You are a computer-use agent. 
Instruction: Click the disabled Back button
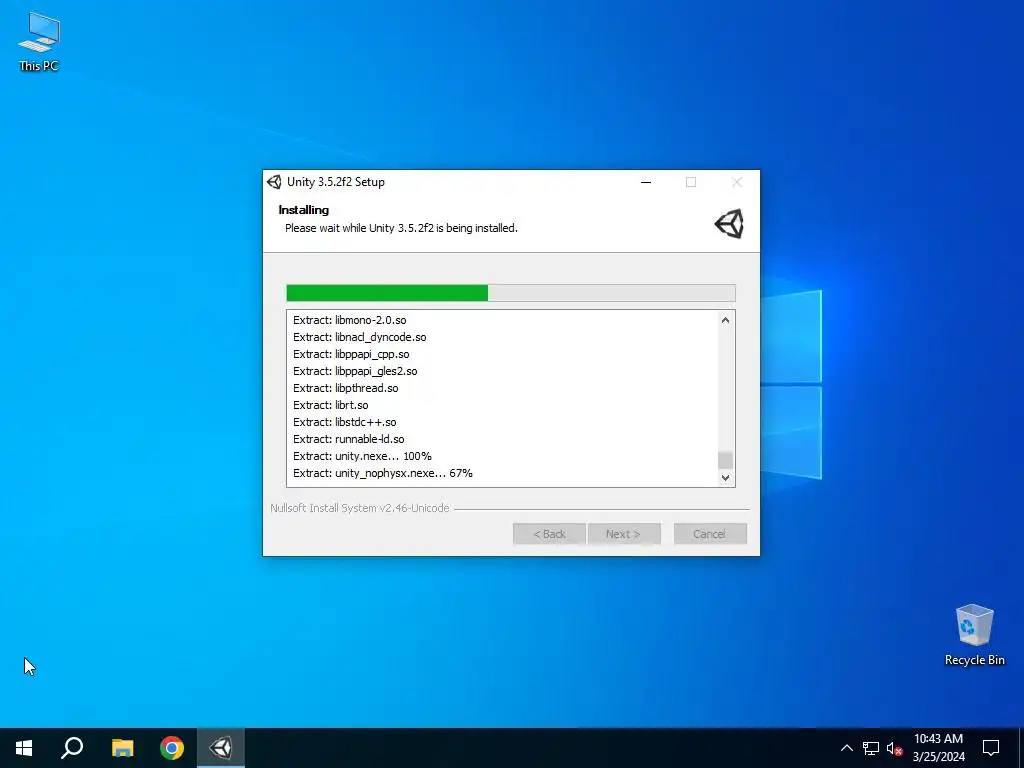coord(549,534)
